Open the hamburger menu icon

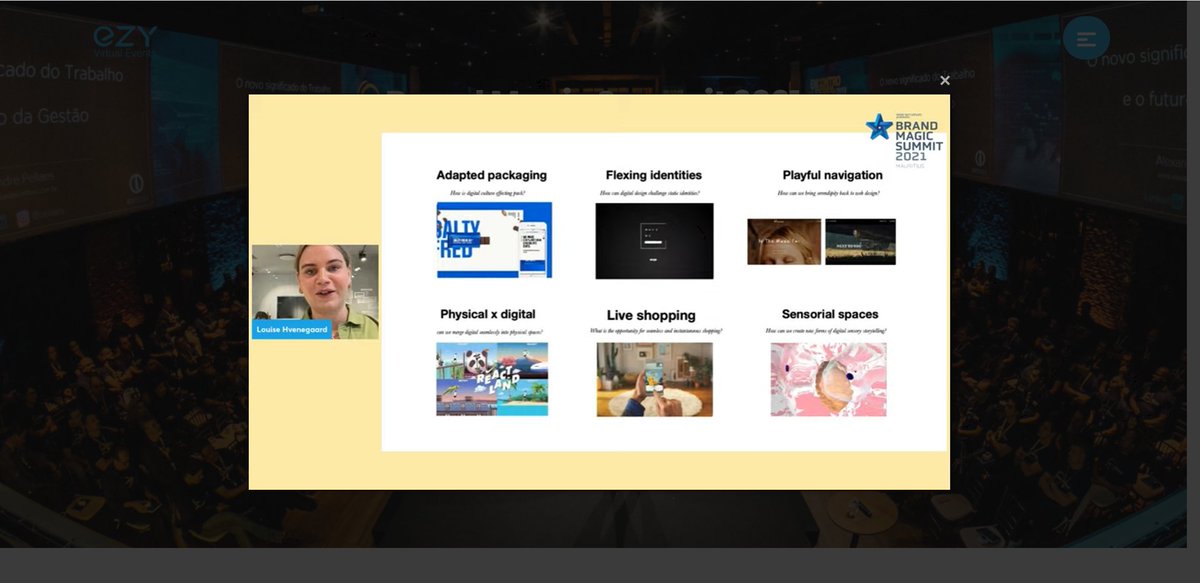pyautogui.click(x=1086, y=38)
